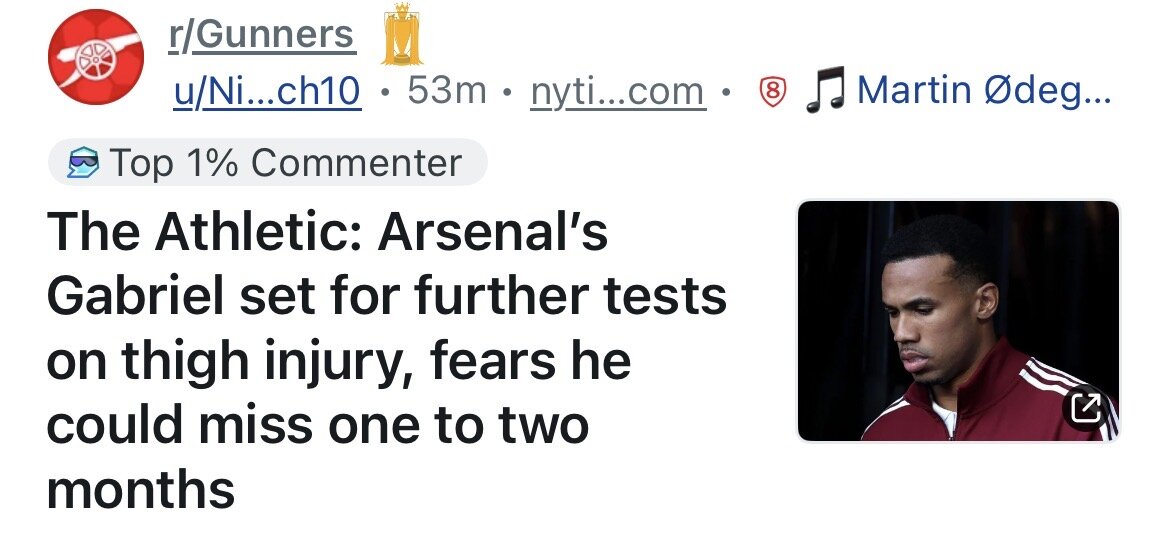Tap the Top 1% Commenter badge label
The image size is (1170, 554).
click(285, 163)
